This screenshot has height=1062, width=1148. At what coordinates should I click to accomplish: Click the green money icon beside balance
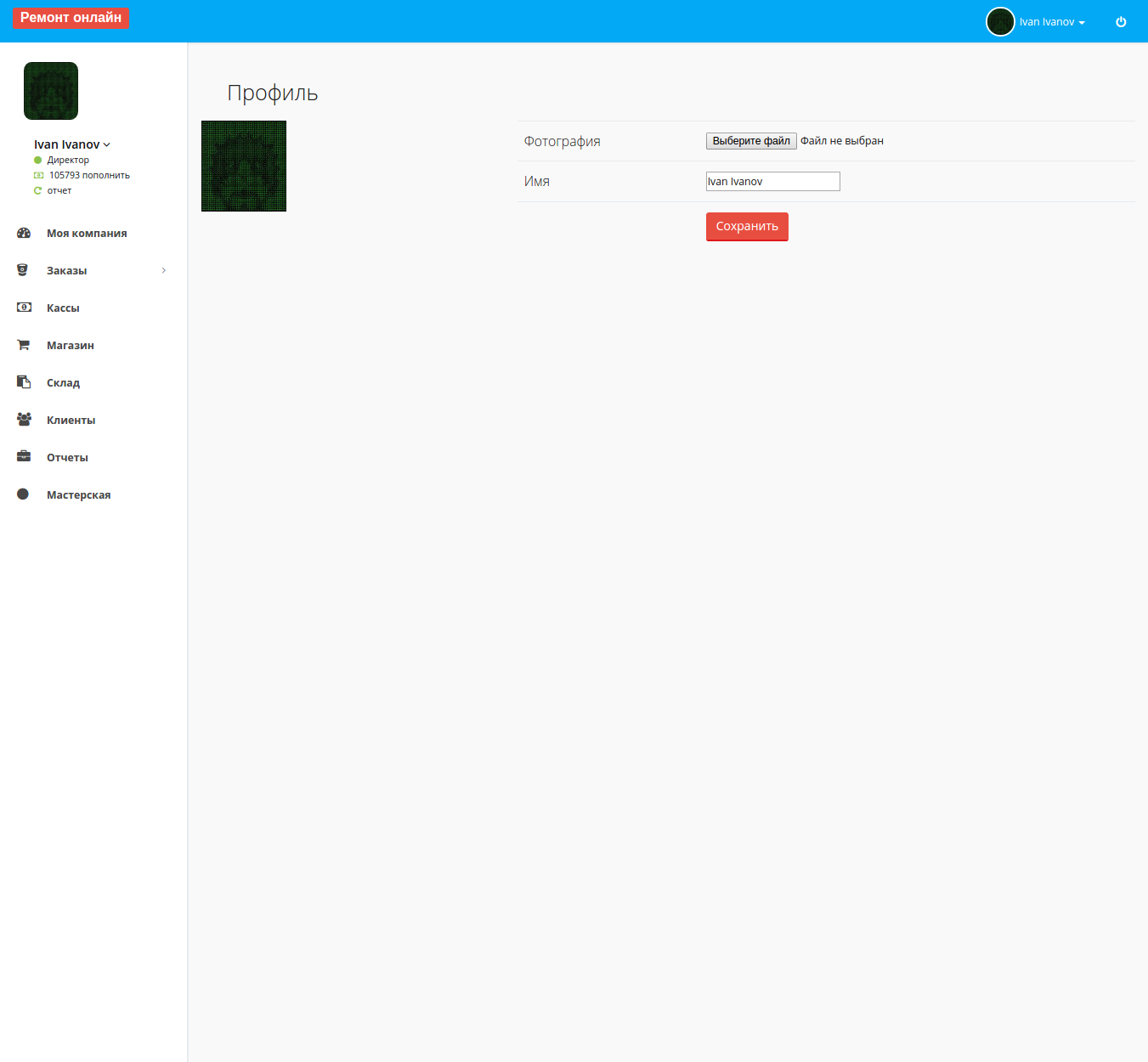click(38, 175)
